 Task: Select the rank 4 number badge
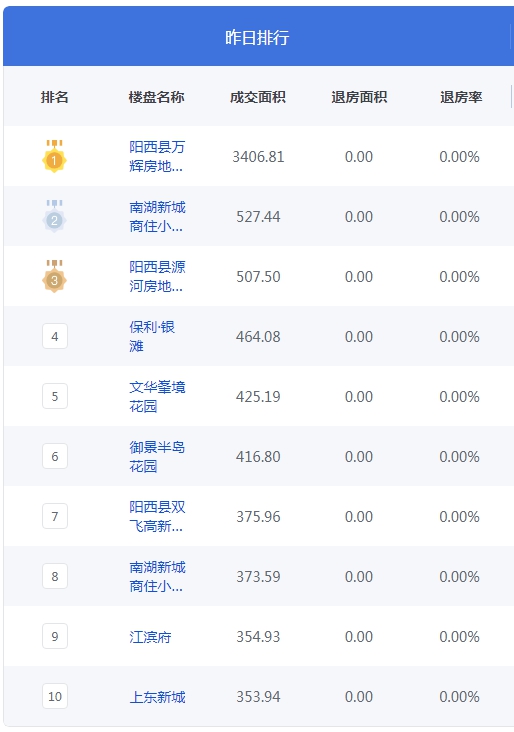tap(55, 336)
